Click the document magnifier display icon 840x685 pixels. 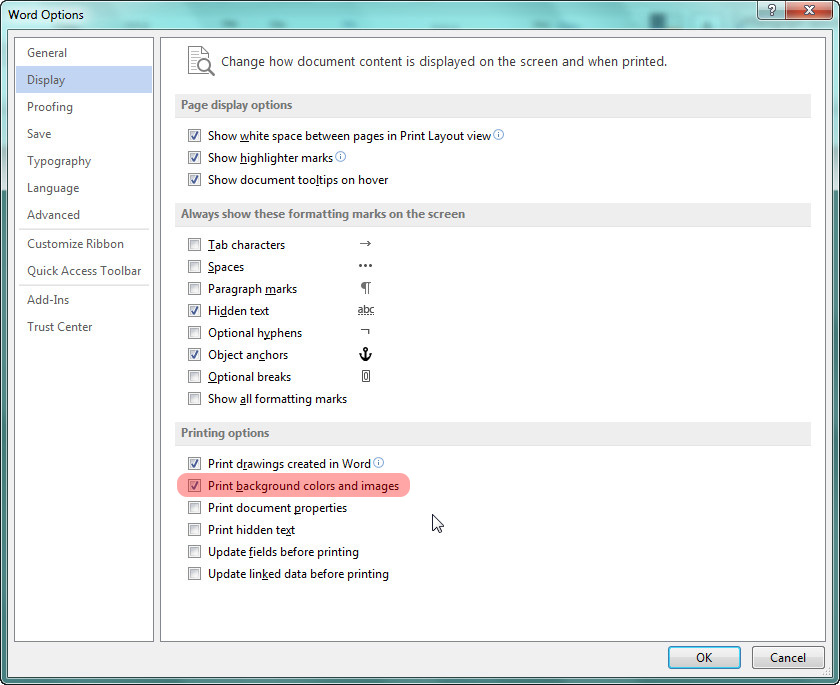point(201,61)
